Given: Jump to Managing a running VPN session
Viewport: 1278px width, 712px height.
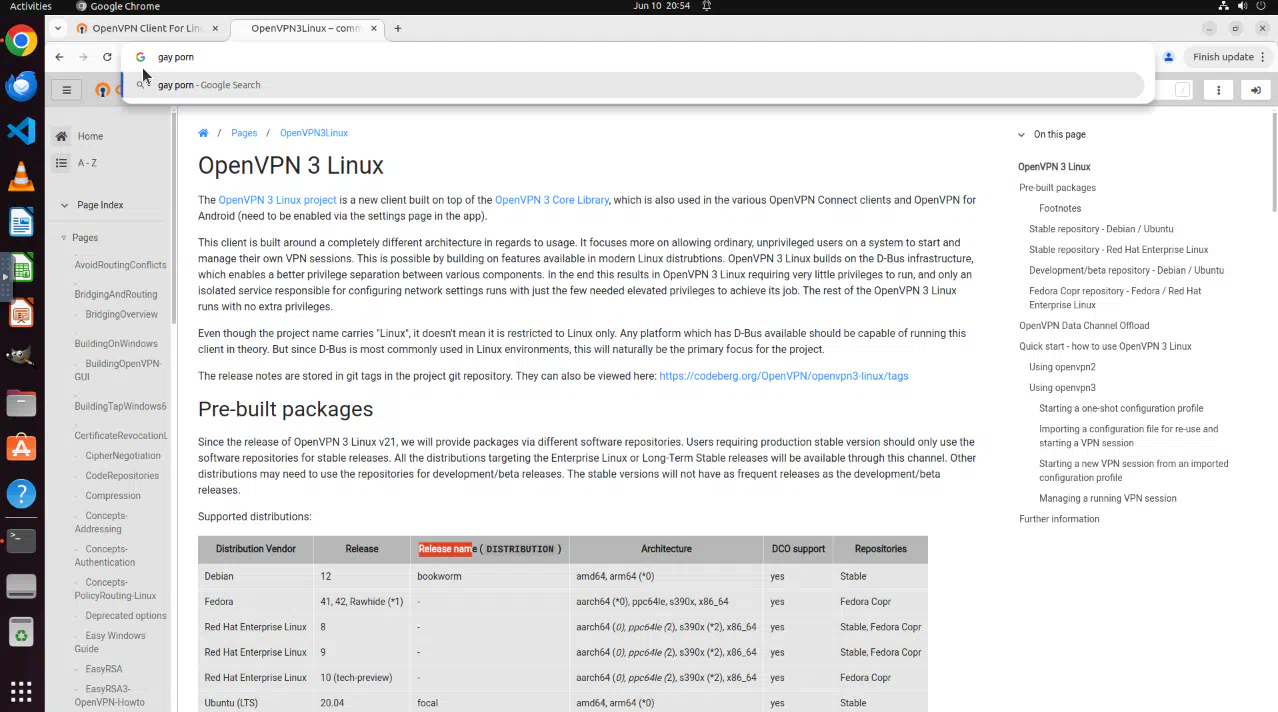Looking at the screenshot, I should (x=1108, y=498).
